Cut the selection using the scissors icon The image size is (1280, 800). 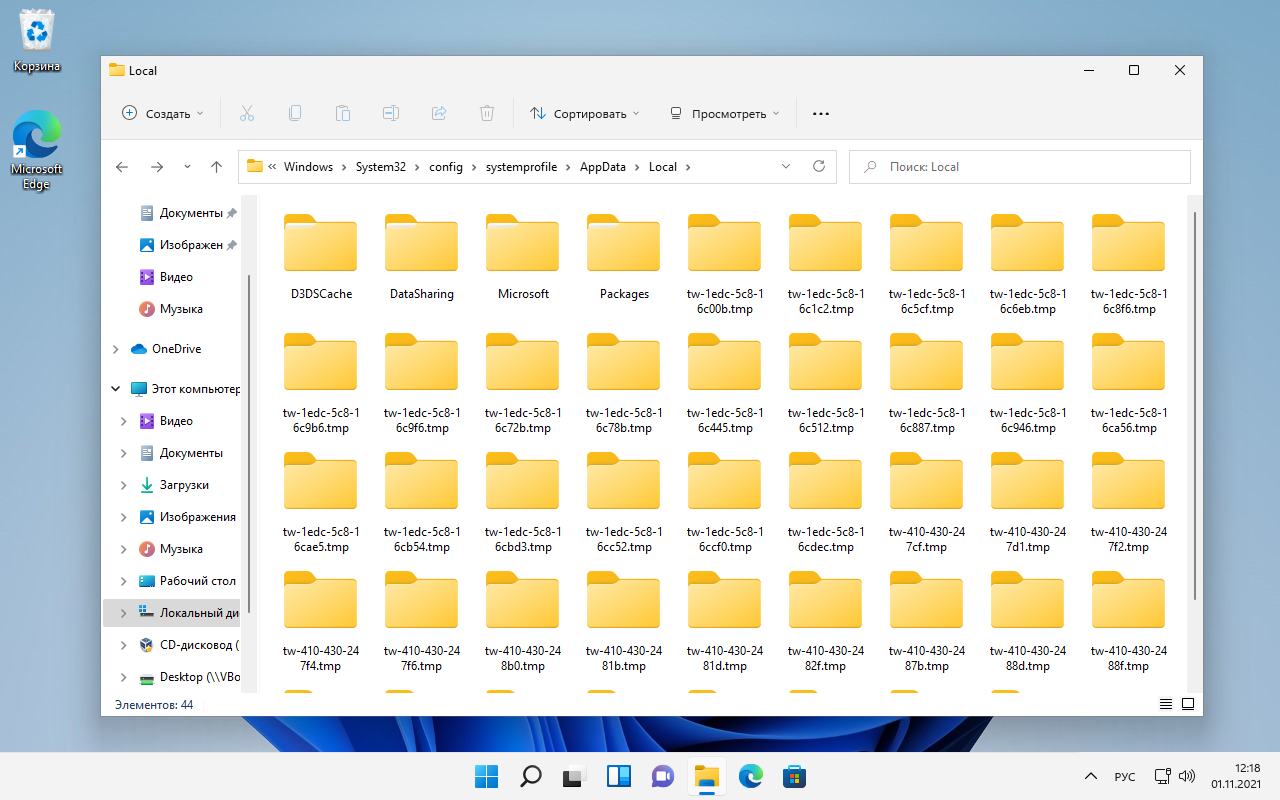pyautogui.click(x=246, y=113)
